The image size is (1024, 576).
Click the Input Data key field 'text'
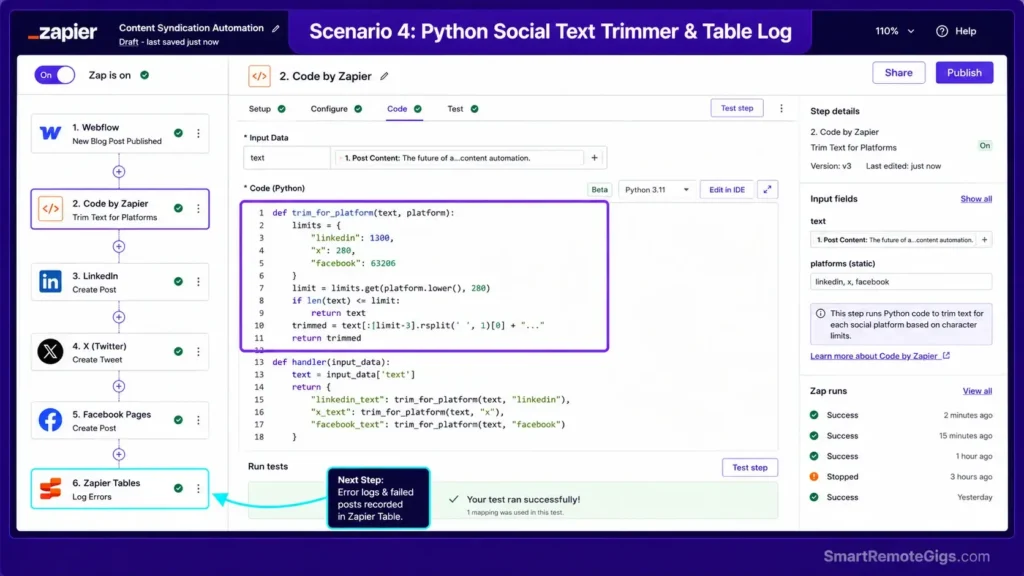pos(287,158)
